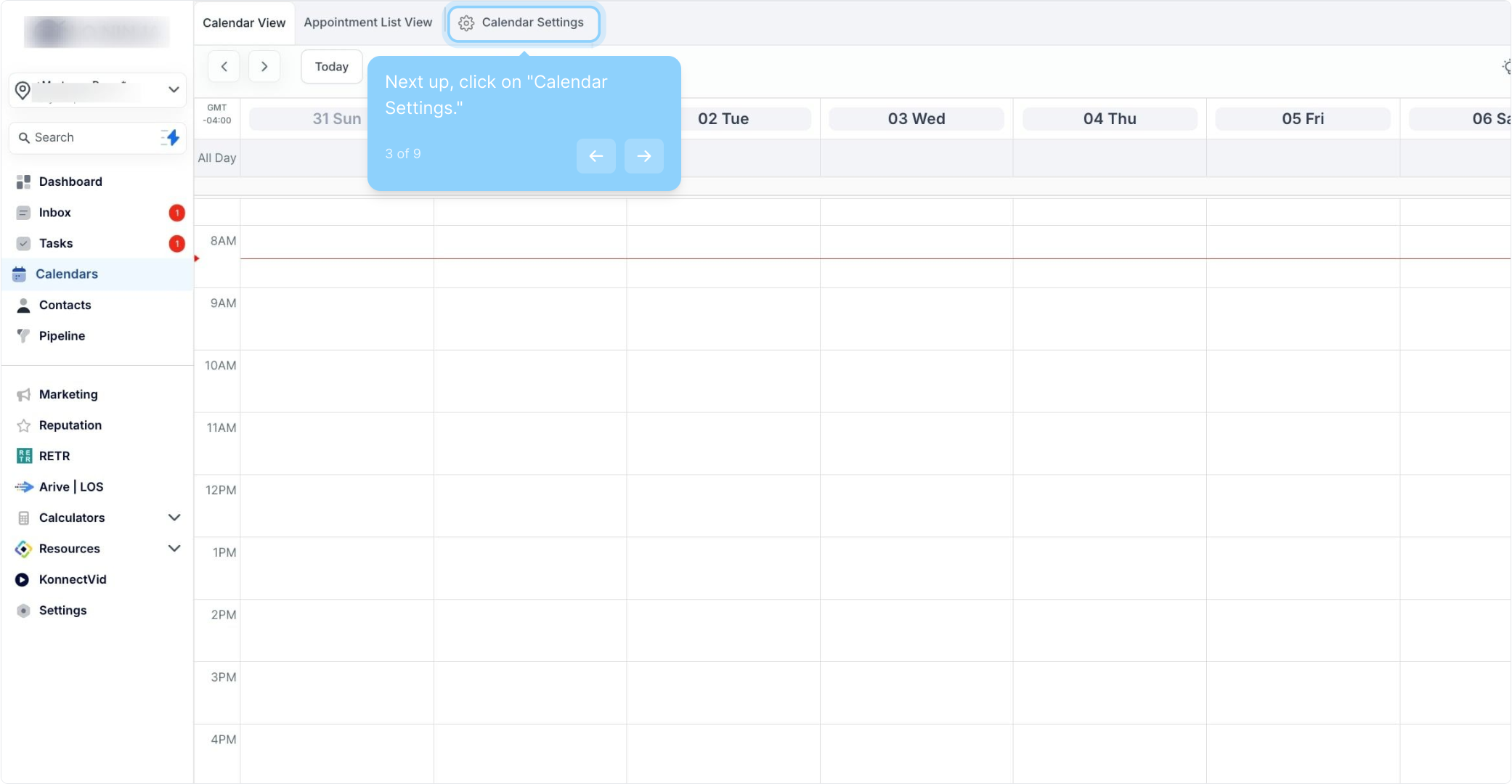Click the Reputation star icon

click(23, 425)
